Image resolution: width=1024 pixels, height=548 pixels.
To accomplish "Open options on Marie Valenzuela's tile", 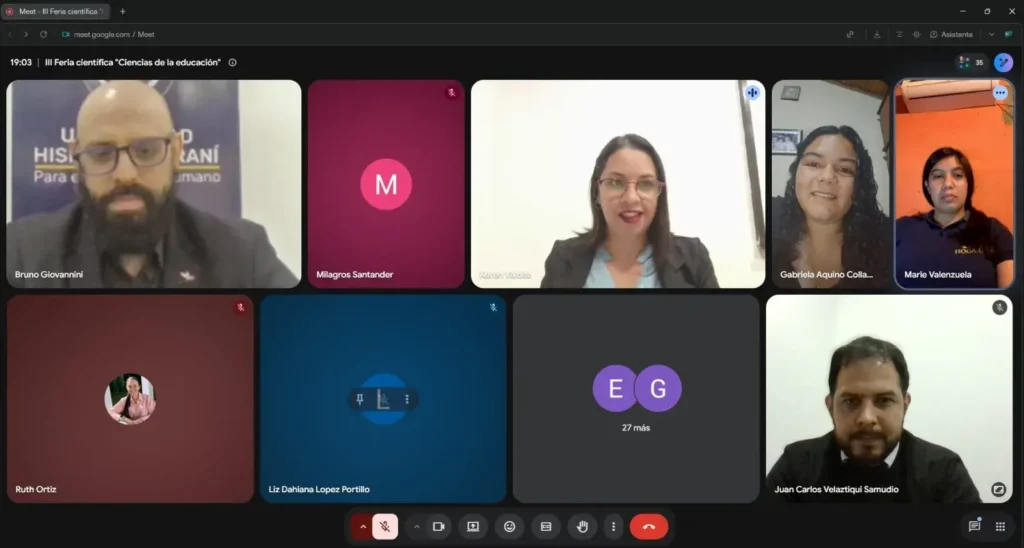I will [x=1000, y=93].
